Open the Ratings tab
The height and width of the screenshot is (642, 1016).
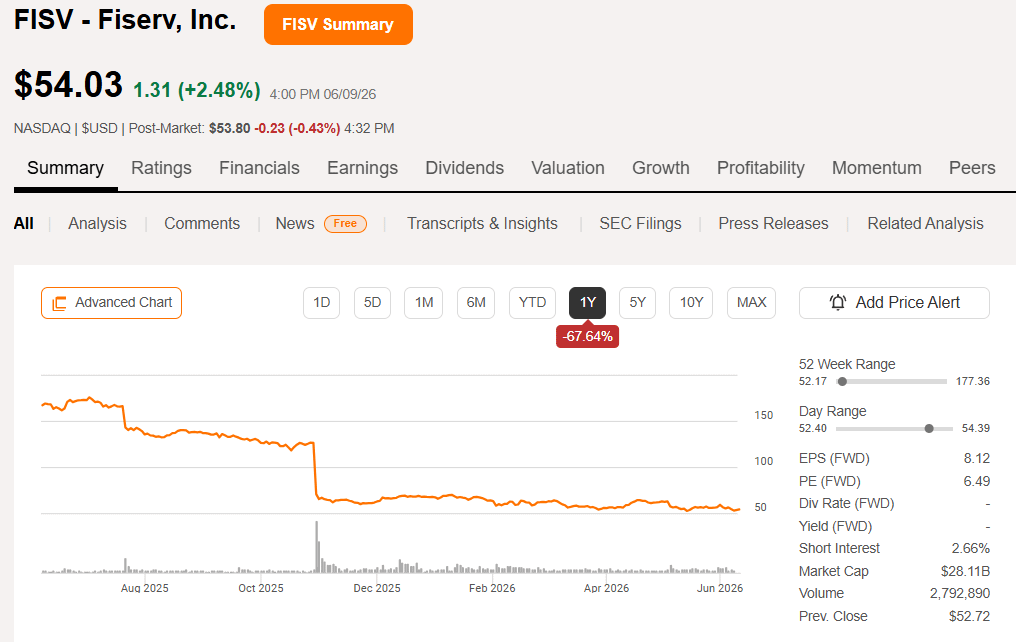161,168
